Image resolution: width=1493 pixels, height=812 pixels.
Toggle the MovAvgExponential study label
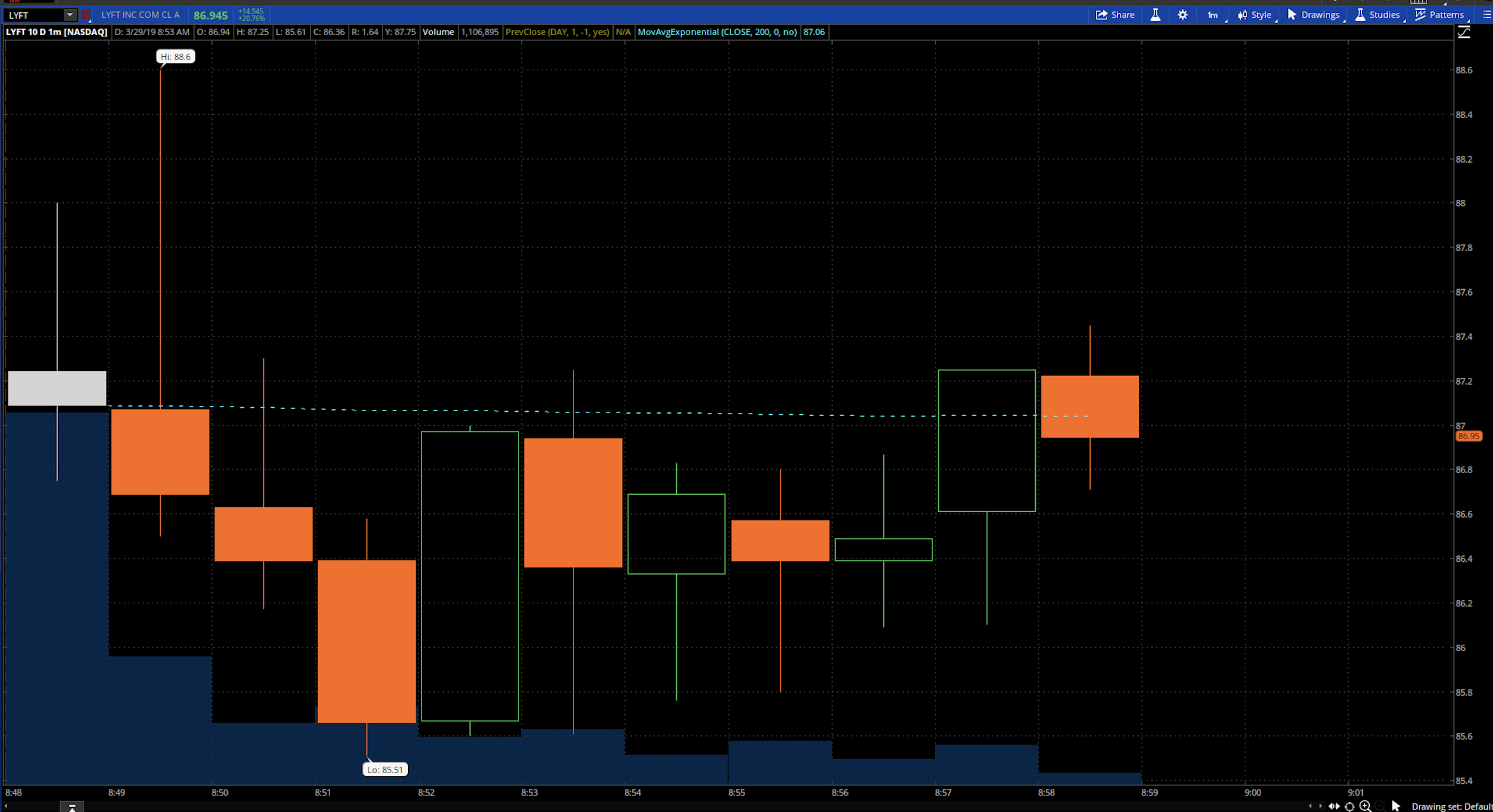(x=716, y=32)
